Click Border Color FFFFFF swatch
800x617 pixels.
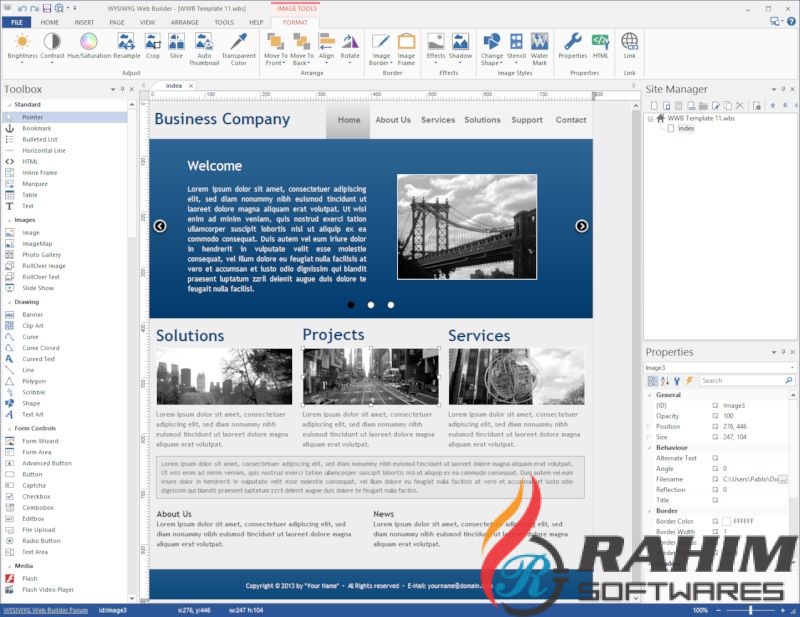click(x=727, y=522)
